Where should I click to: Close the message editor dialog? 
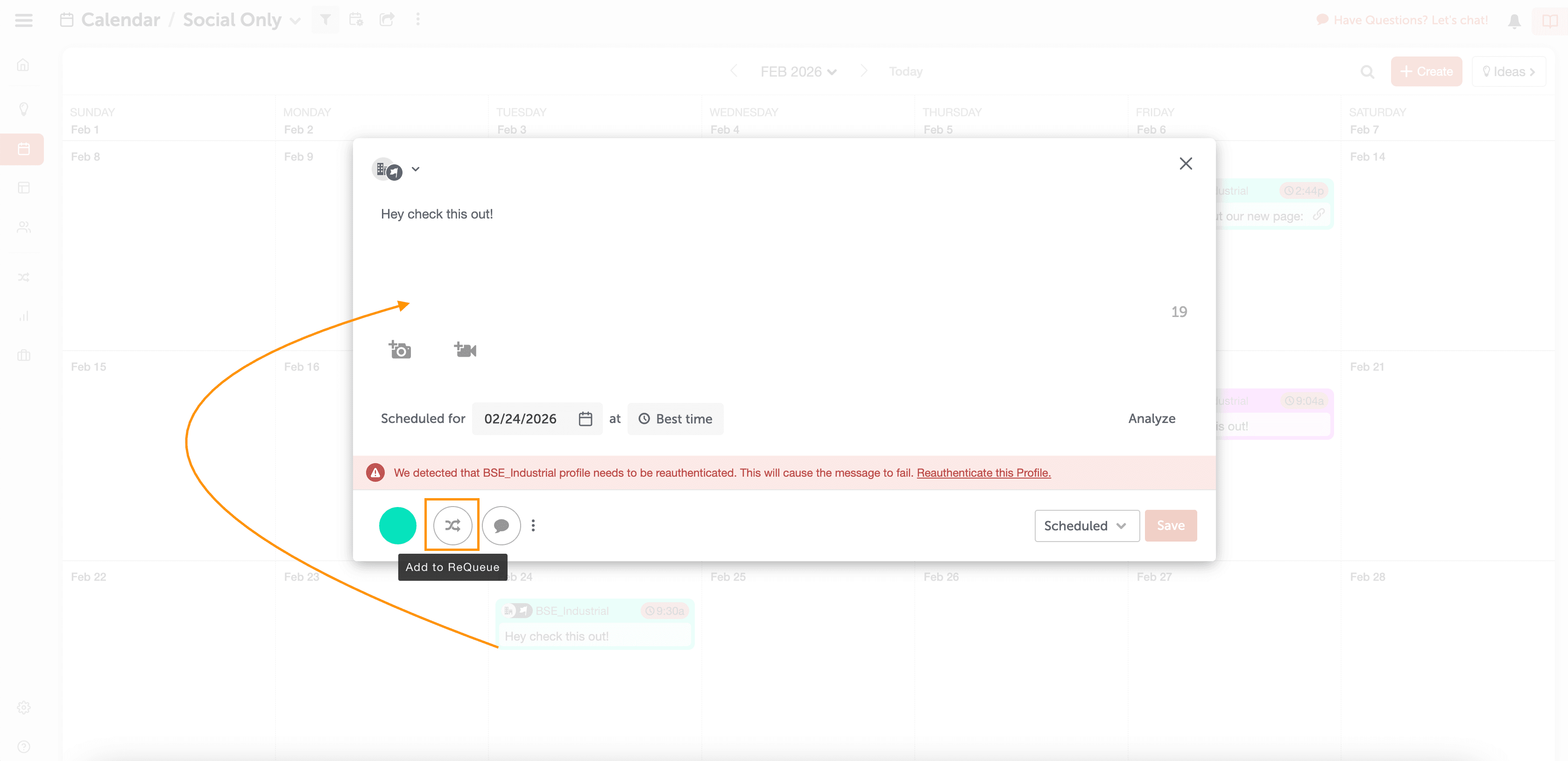point(1185,163)
